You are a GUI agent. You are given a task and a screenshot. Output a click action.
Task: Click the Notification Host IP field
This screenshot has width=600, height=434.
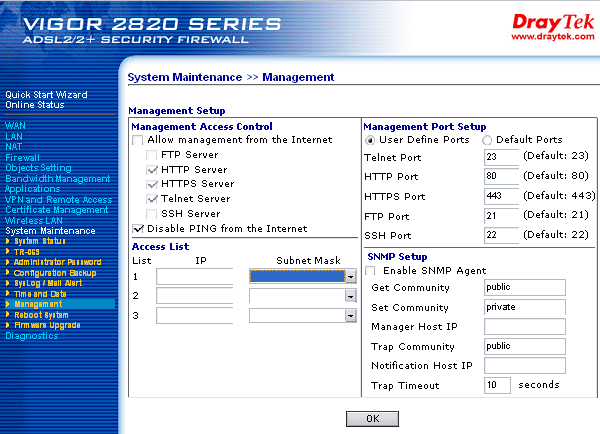point(525,365)
